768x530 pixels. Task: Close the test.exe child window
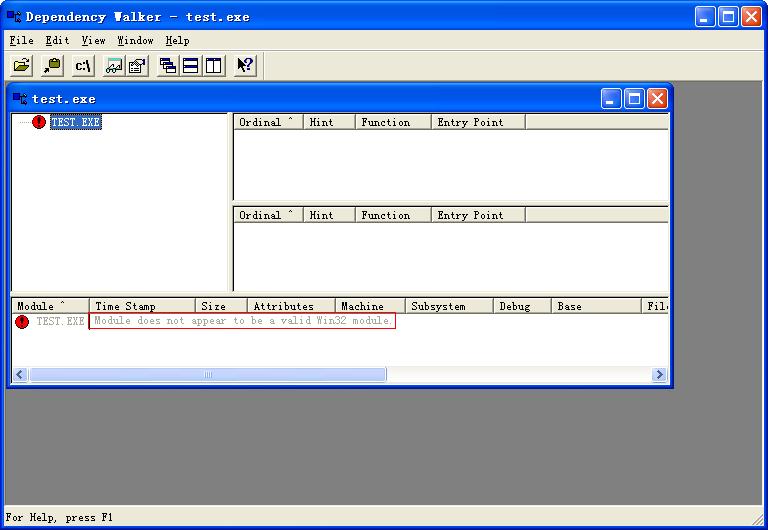(x=657, y=99)
